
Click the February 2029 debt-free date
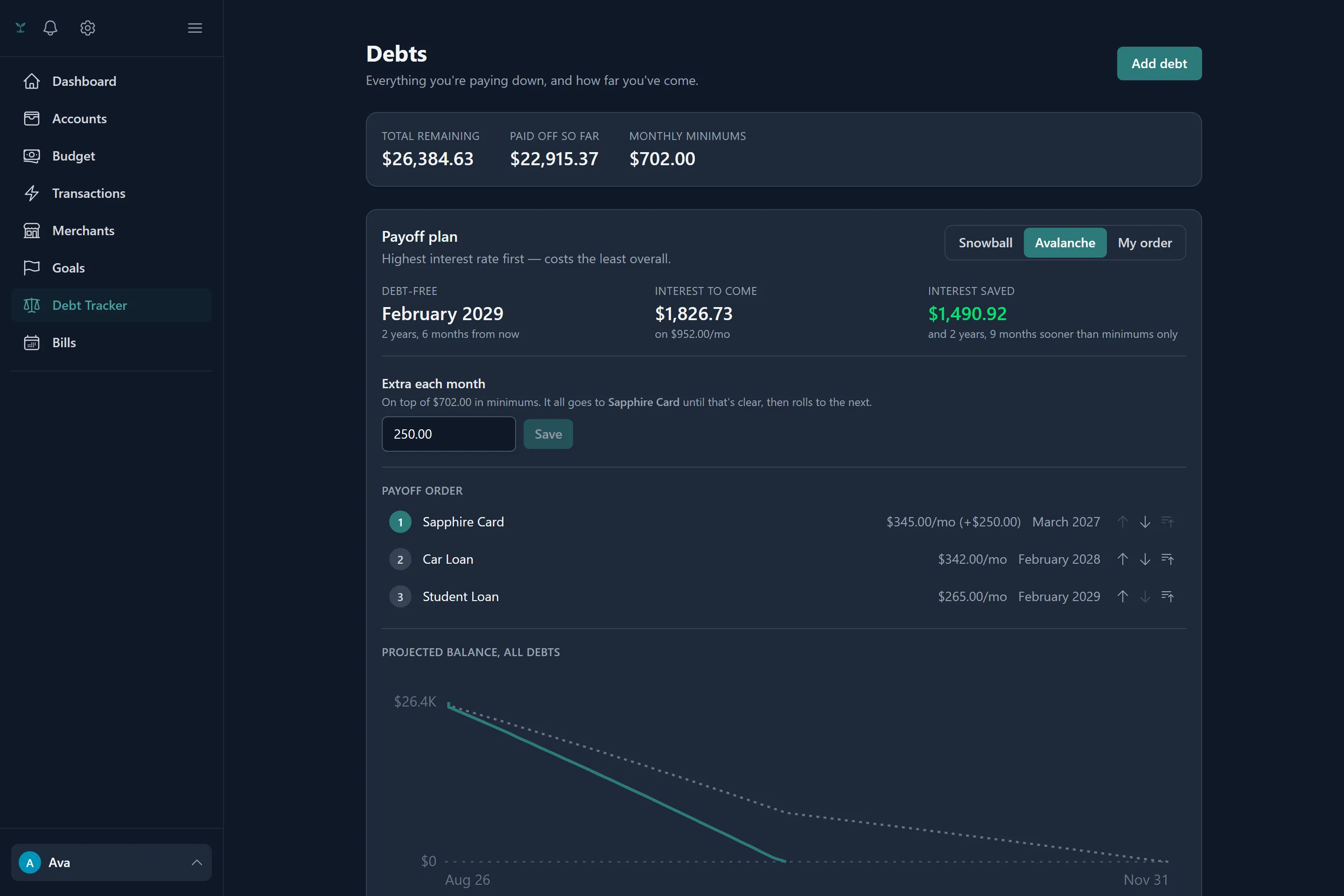tap(442, 314)
